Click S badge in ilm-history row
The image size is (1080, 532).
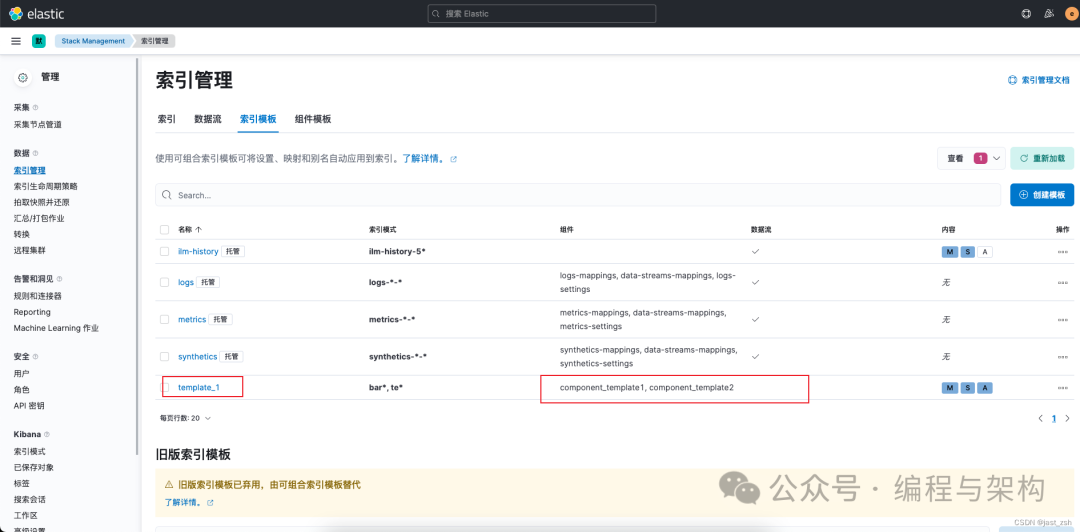tap(968, 252)
